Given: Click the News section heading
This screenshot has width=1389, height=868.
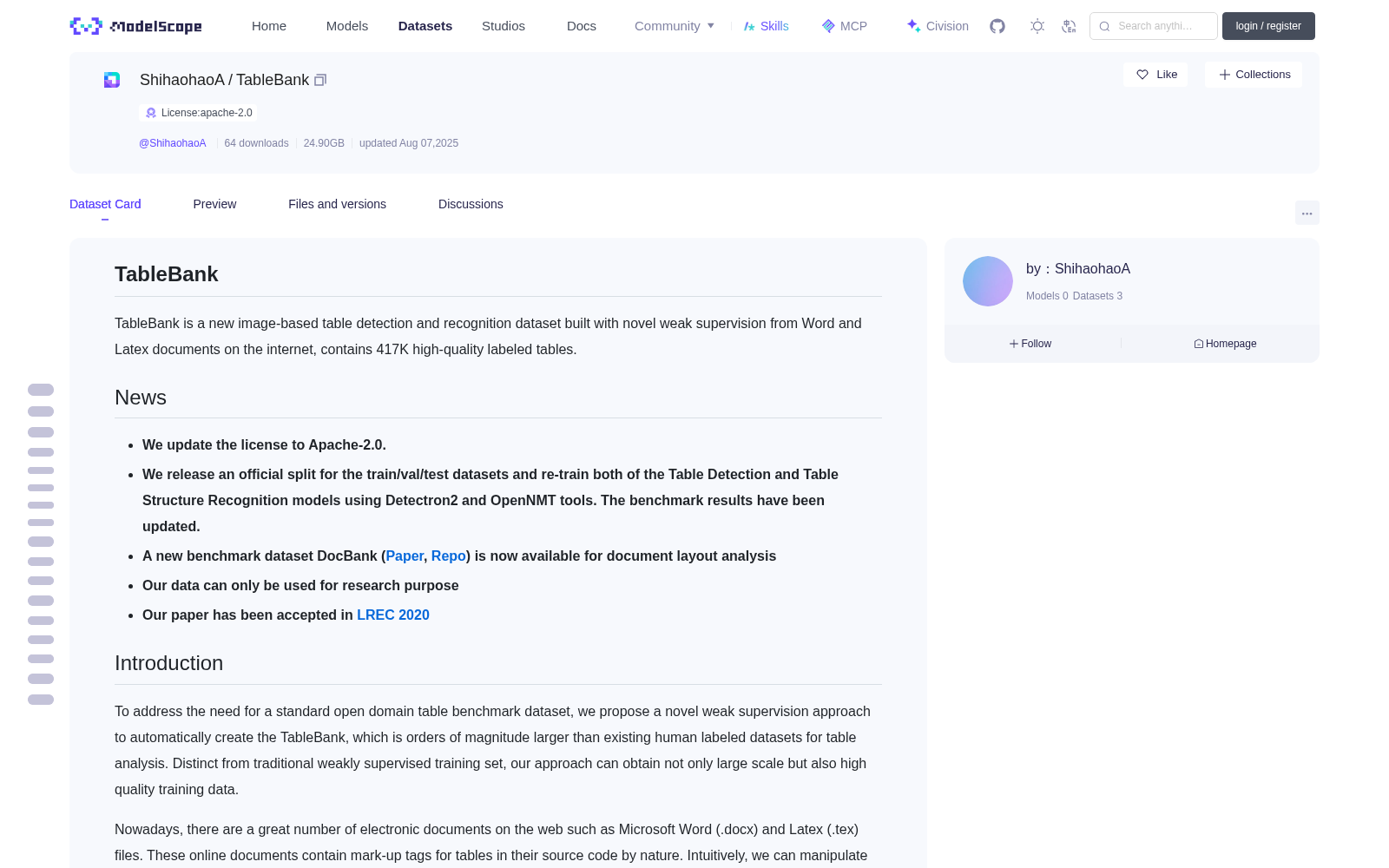Looking at the screenshot, I should point(141,398).
